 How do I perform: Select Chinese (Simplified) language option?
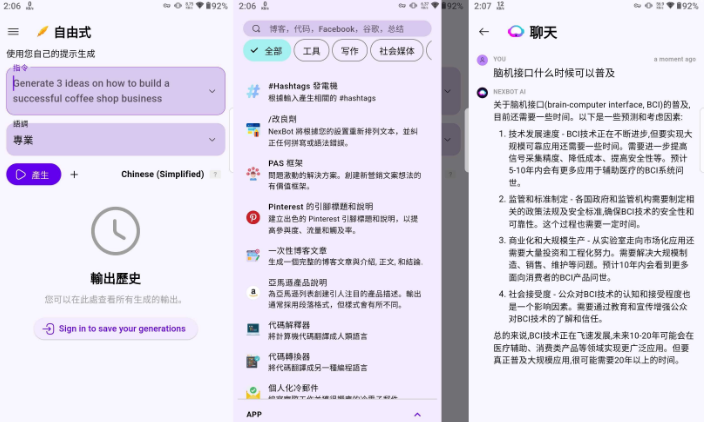(x=163, y=174)
